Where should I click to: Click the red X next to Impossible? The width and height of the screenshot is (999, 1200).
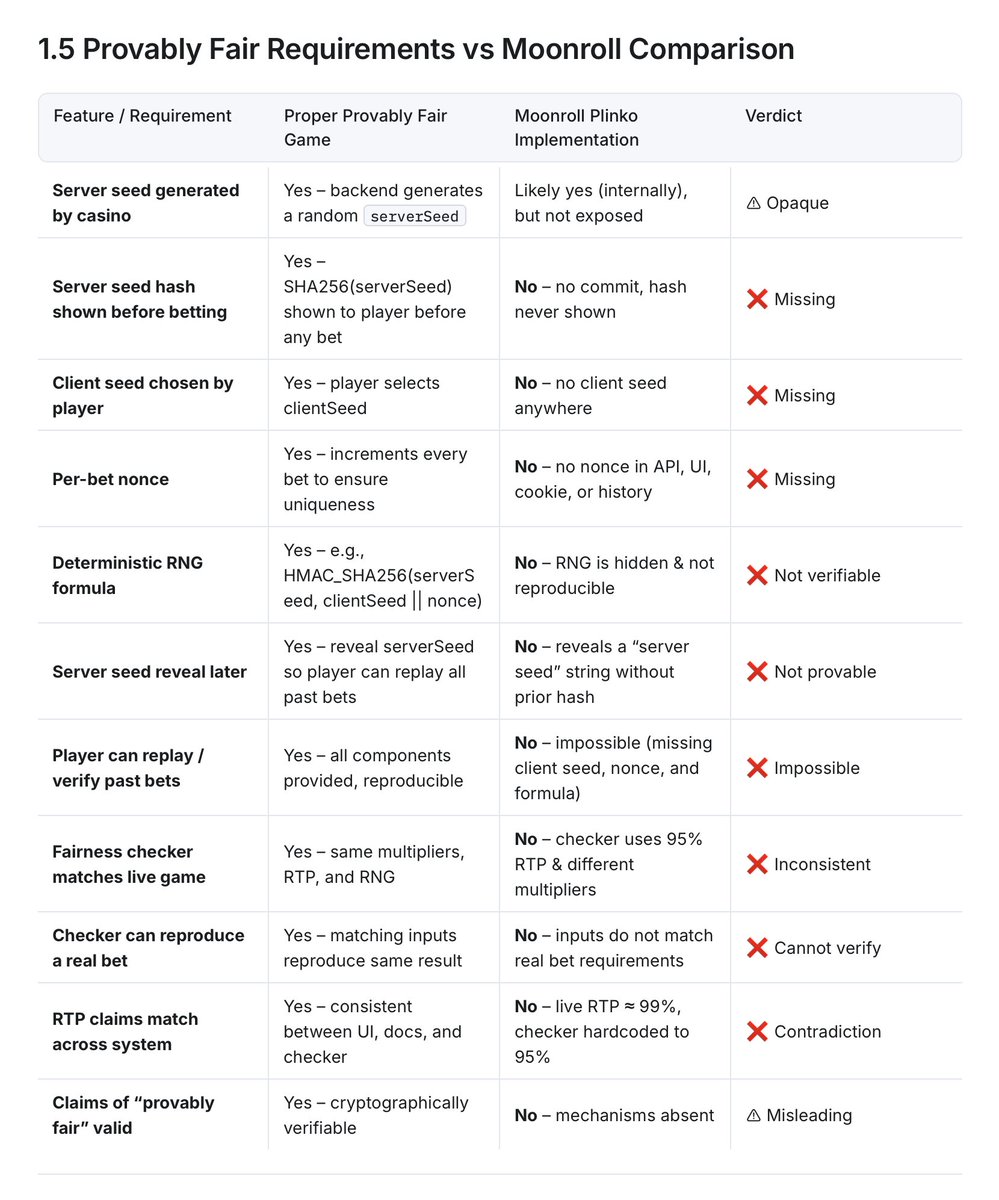[757, 768]
